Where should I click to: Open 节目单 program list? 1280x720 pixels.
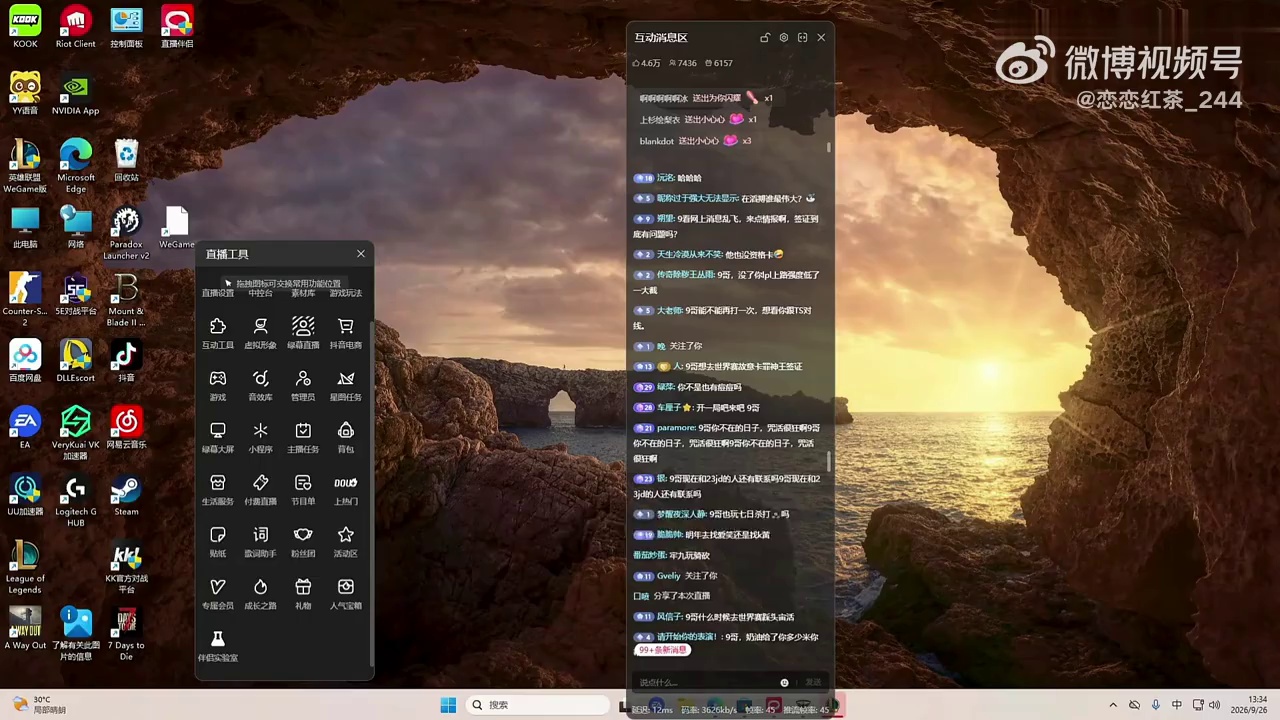click(303, 489)
